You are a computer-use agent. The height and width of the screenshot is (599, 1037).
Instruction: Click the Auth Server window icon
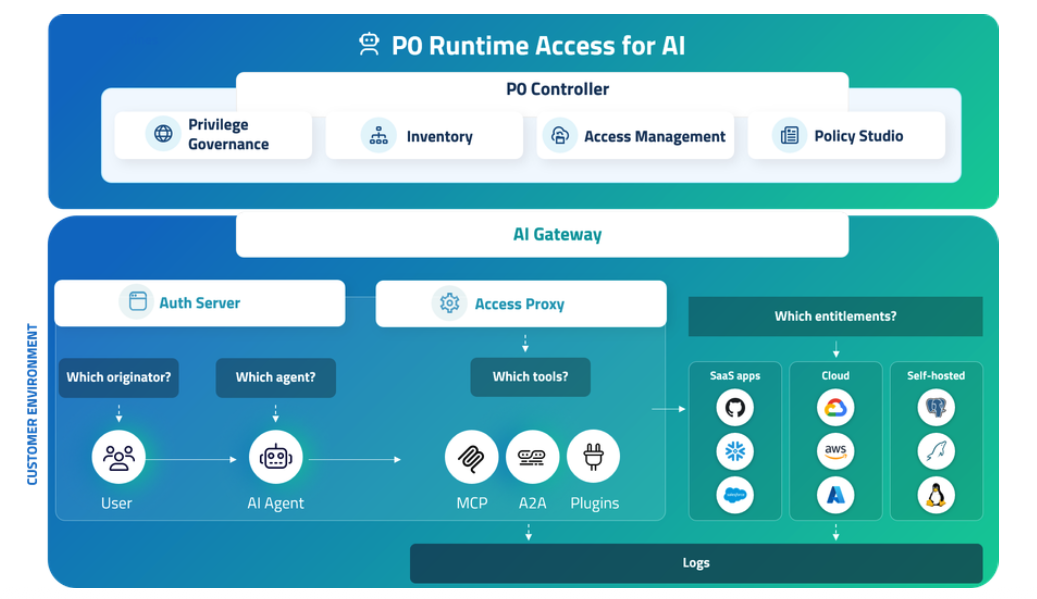[137, 301]
